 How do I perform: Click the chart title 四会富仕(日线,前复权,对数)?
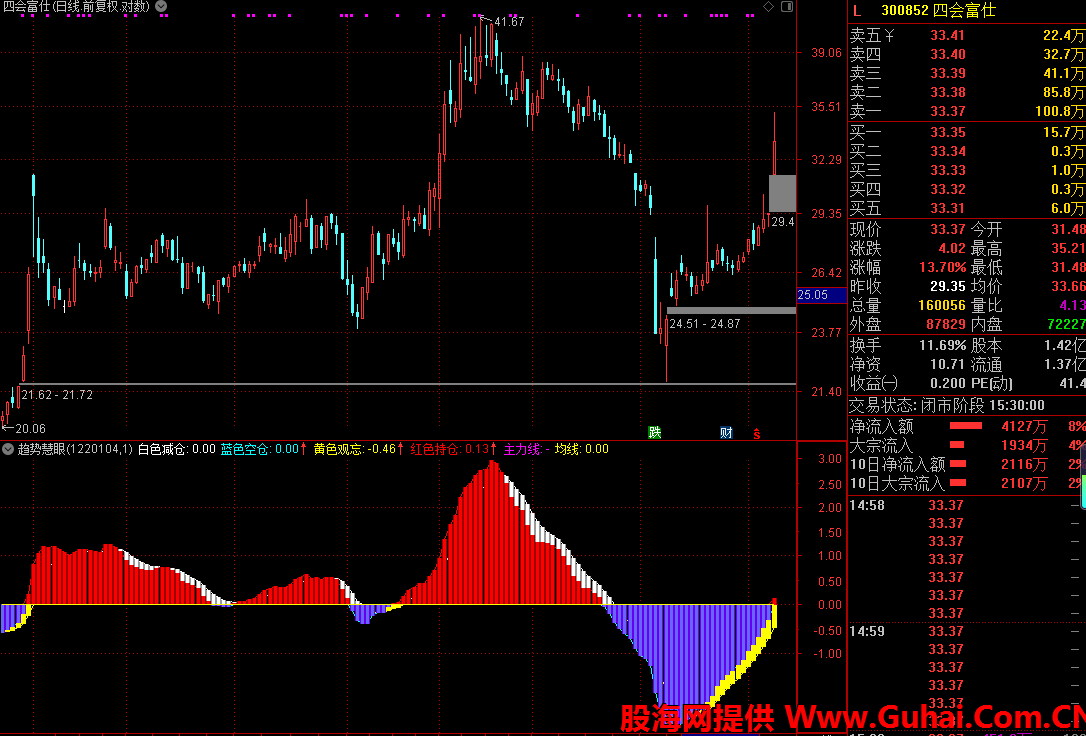76,6
